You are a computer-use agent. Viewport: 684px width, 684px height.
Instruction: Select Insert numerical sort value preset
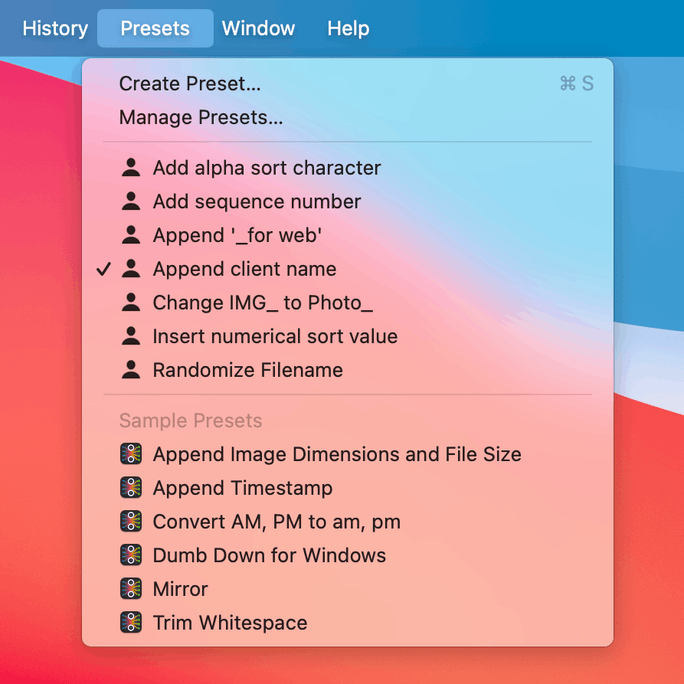[275, 337]
